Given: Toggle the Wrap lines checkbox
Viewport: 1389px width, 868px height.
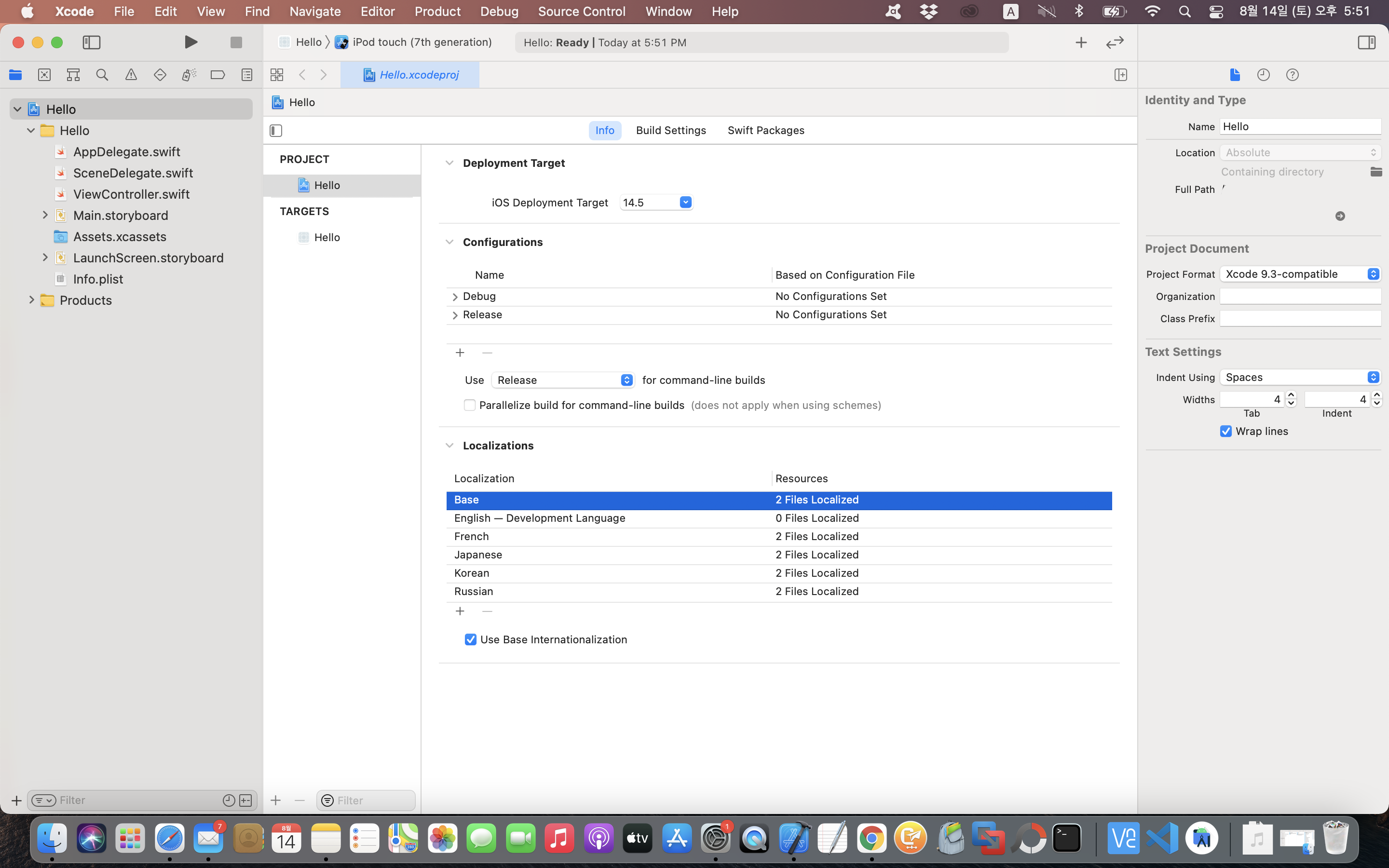Looking at the screenshot, I should click(1226, 431).
